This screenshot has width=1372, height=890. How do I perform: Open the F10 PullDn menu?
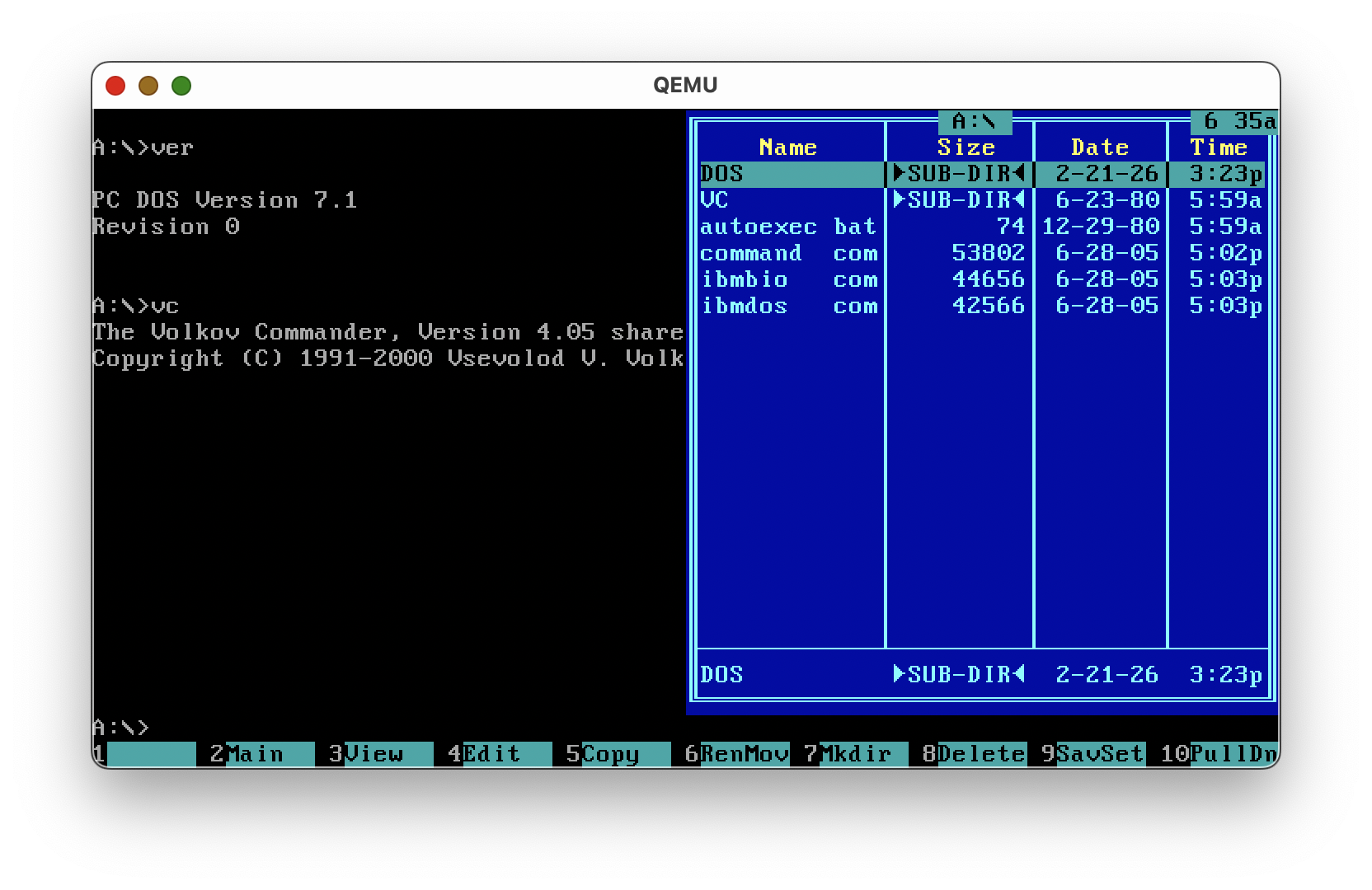tap(1232, 754)
